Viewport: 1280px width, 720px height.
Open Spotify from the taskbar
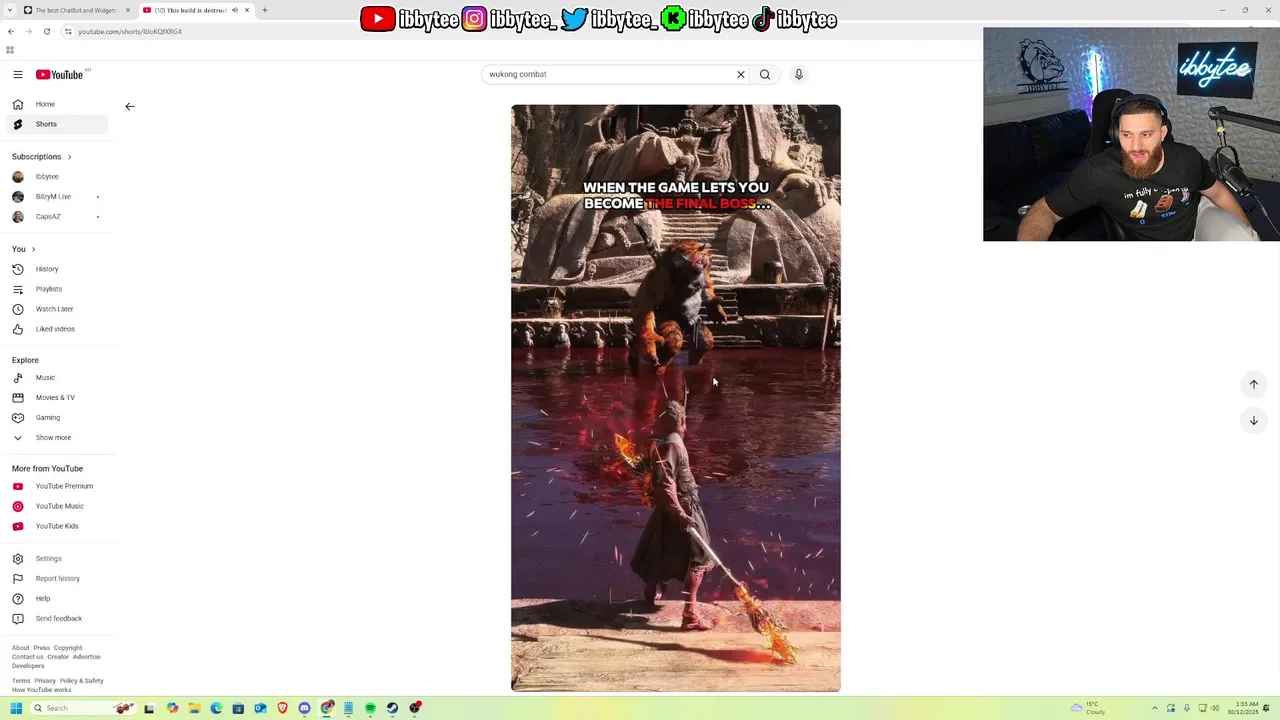pyautogui.click(x=370, y=708)
